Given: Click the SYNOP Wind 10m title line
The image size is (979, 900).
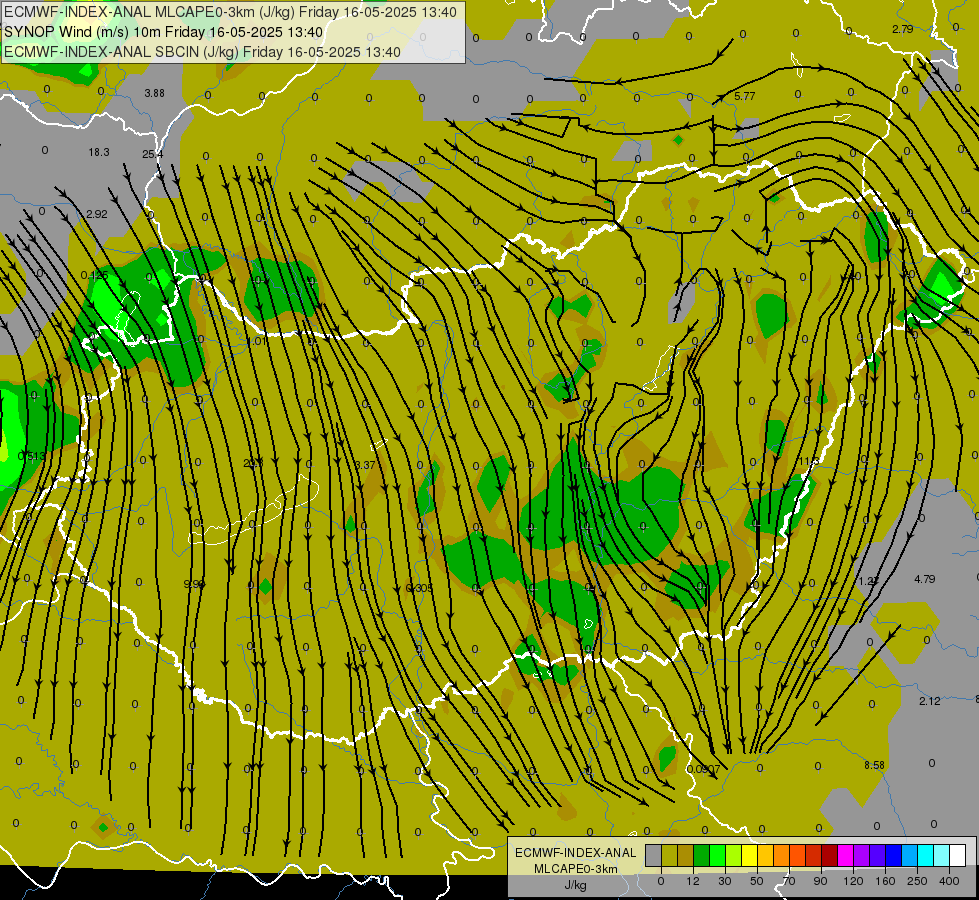Looking at the screenshot, I should (164, 32).
